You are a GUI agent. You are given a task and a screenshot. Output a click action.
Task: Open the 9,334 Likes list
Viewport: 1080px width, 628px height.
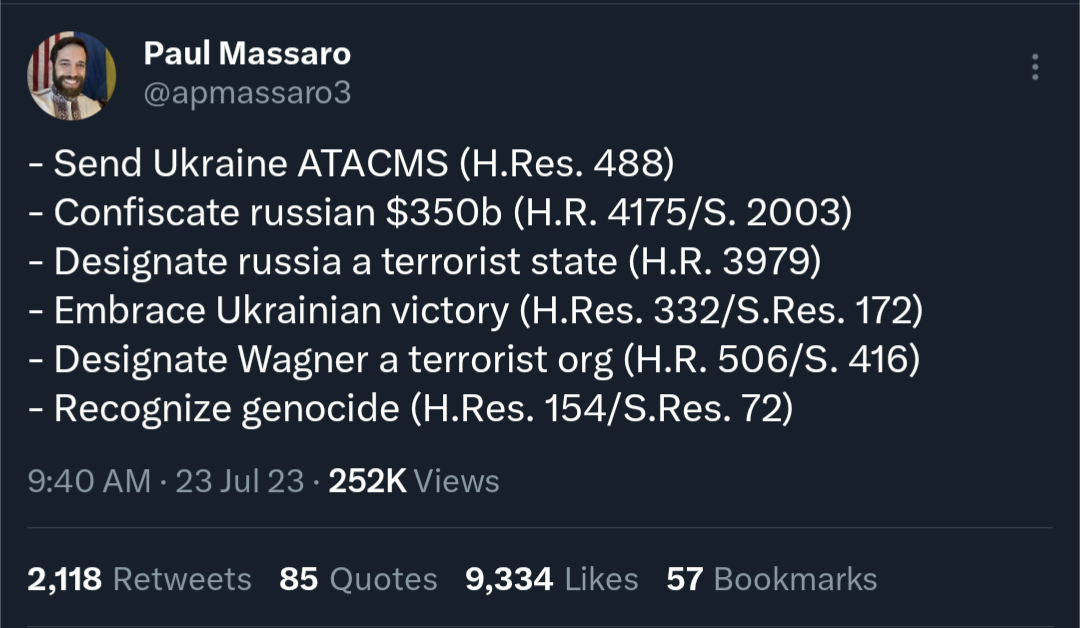point(551,579)
